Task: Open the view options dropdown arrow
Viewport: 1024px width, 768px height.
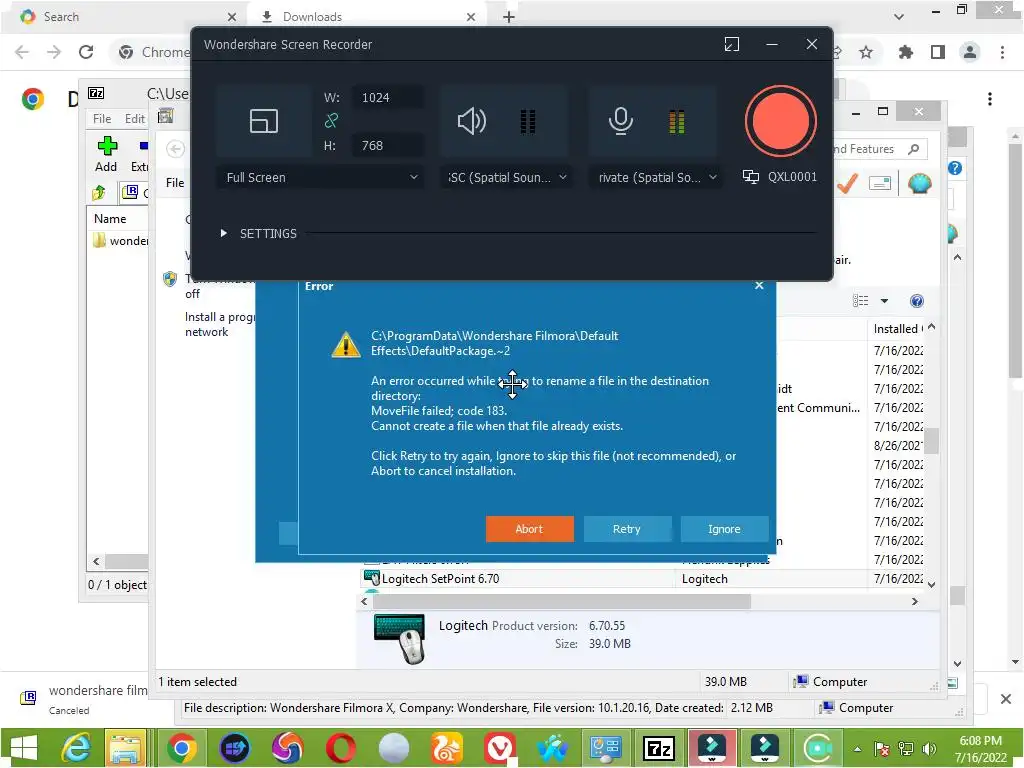Action: 884,301
